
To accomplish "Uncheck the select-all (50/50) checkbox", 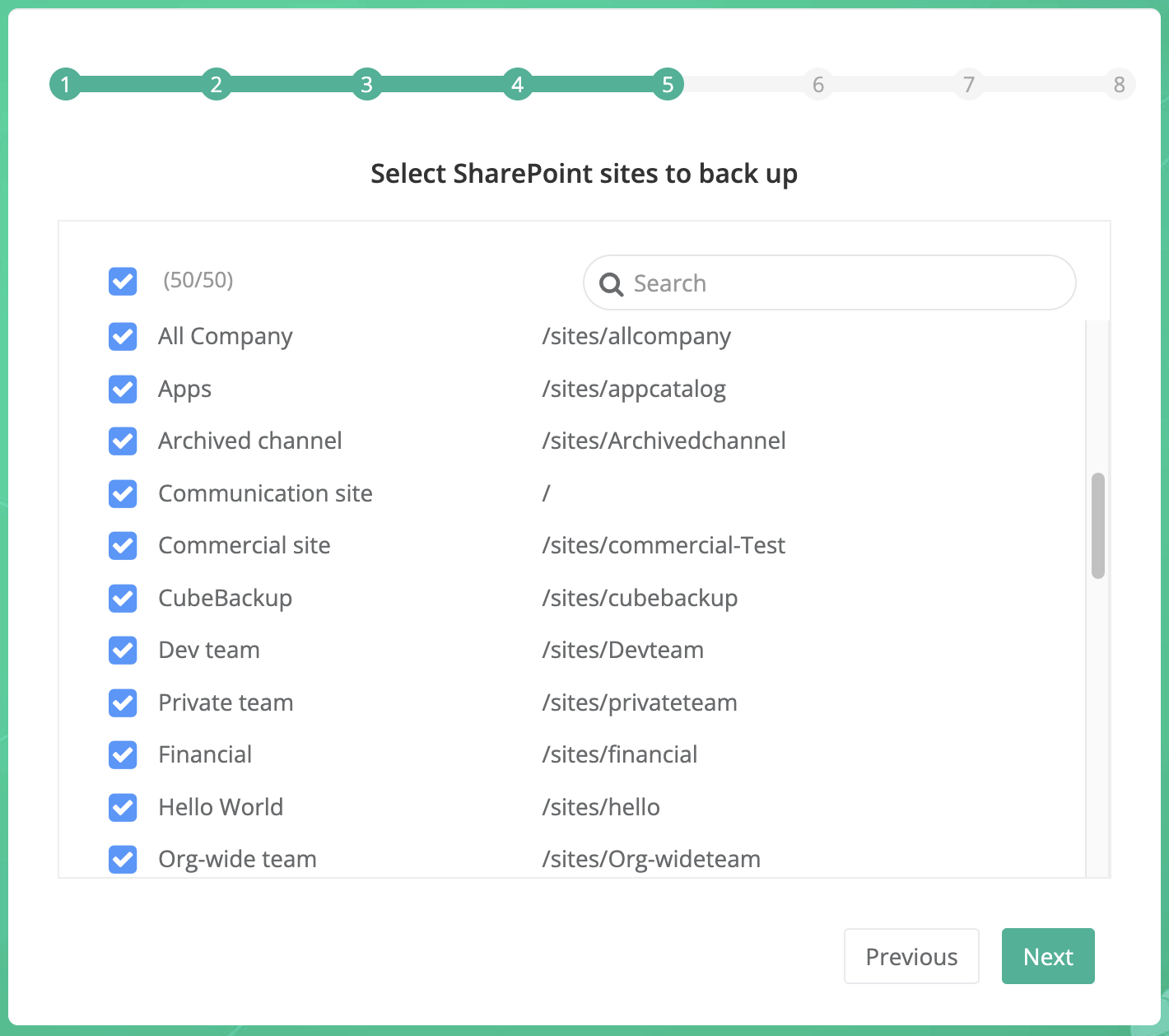I will click(x=122, y=281).
